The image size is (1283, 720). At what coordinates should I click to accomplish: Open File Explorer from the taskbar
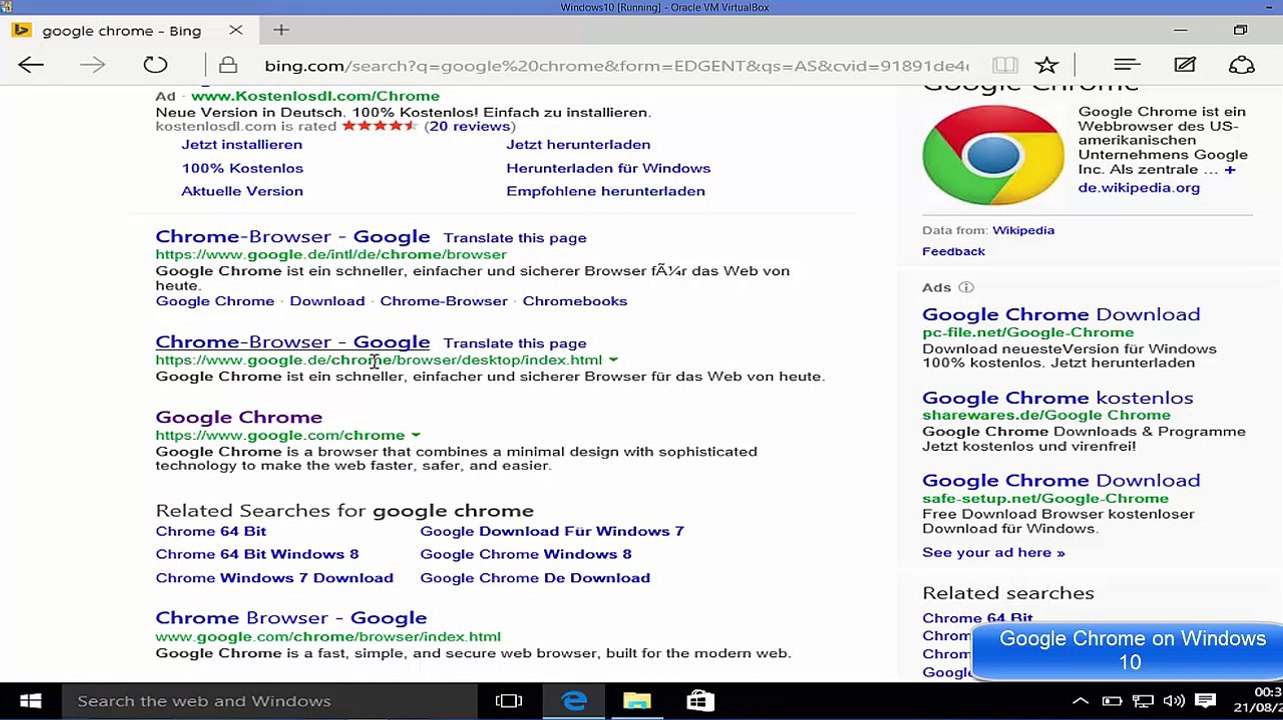click(637, 701)
